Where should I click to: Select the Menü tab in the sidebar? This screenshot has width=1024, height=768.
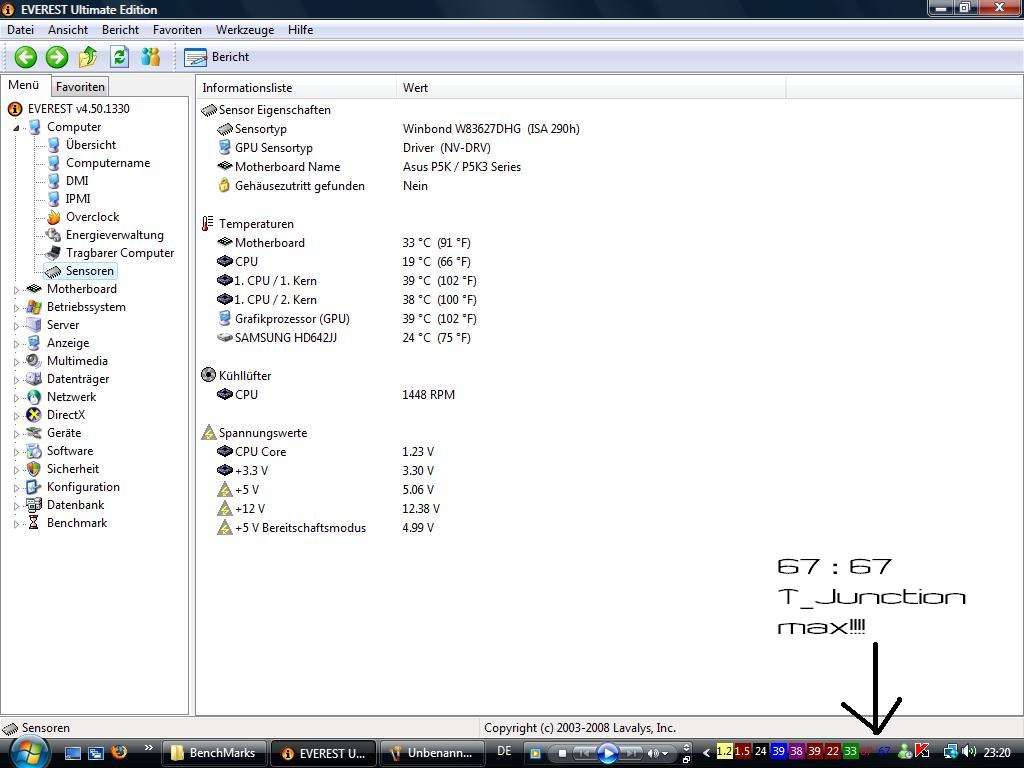click(24, 86)
